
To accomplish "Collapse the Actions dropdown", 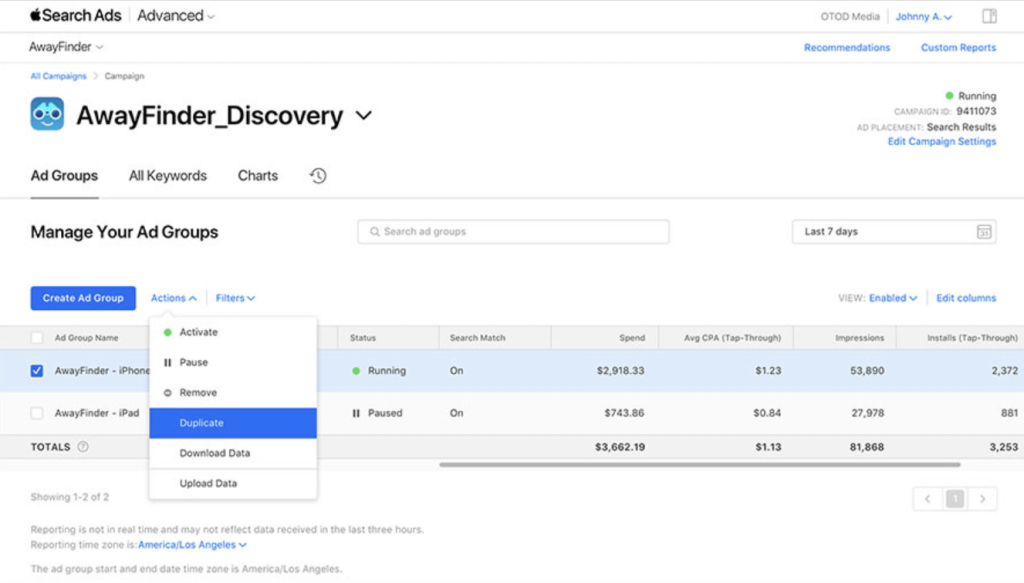I will coord(173,298).
